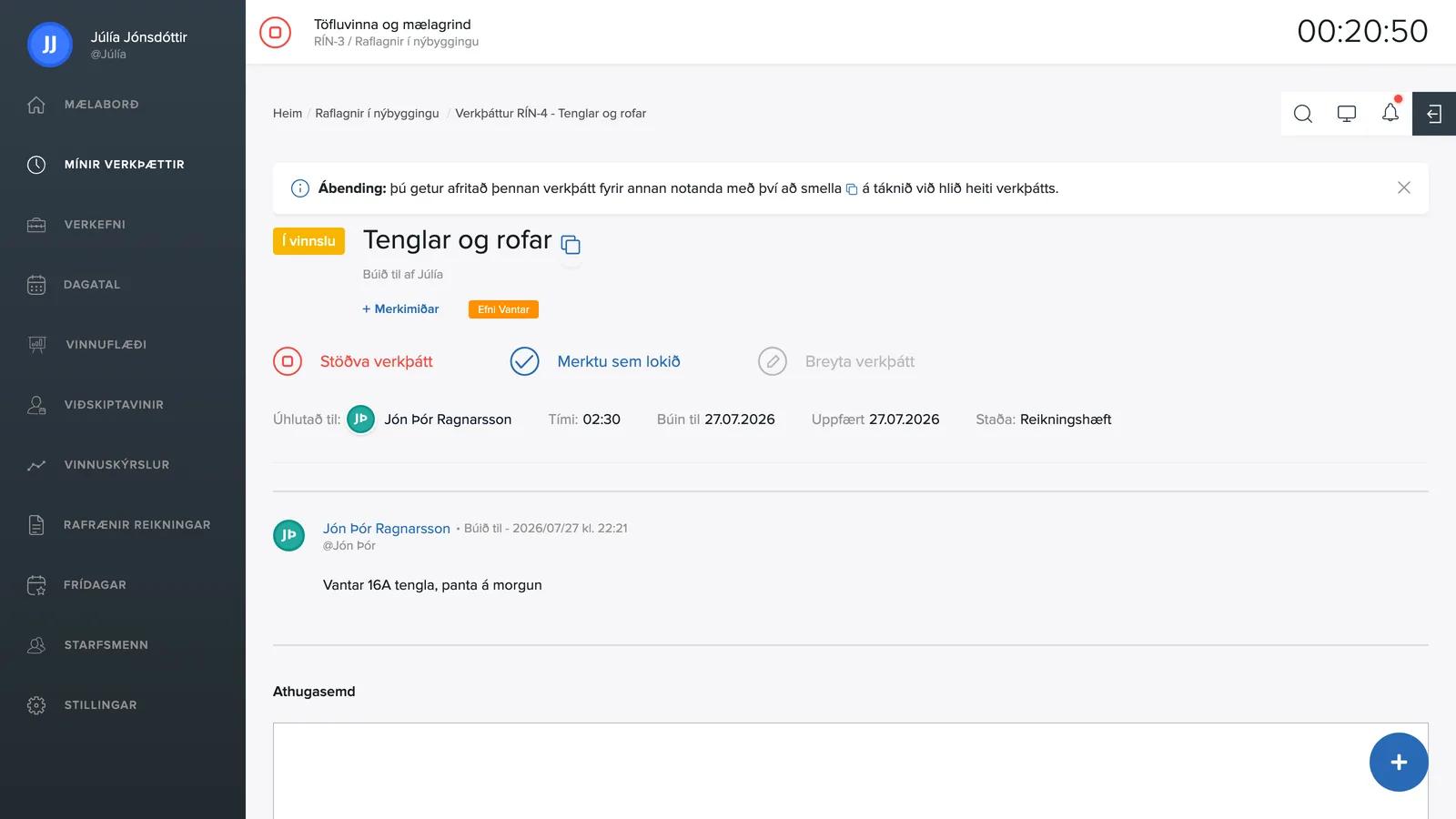
Task: Click the Í vinnslu status badge
Action: (x=308, y=241)
